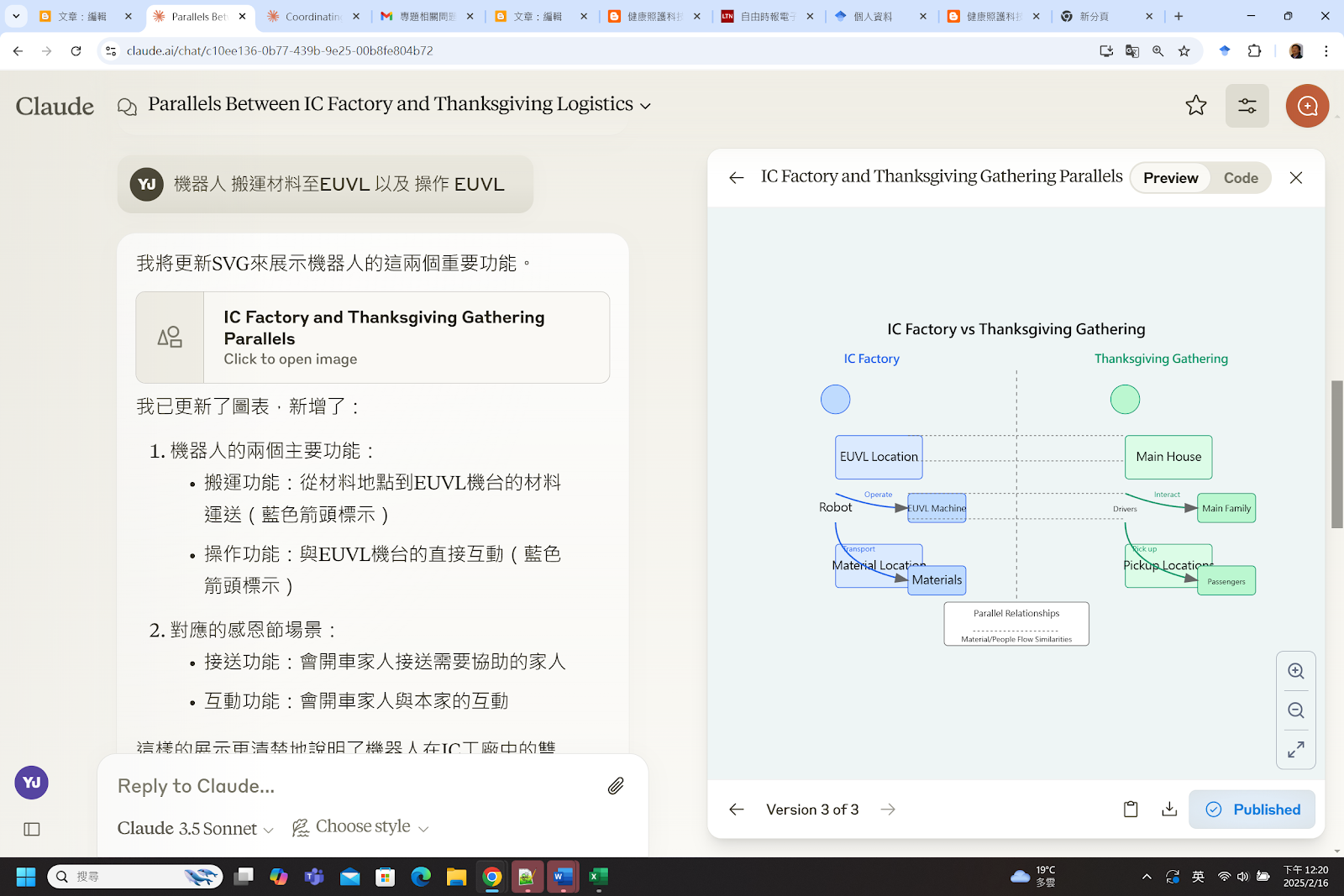Go to previous artifact version
Screen dimensions: 1344x896
[737, 810]
